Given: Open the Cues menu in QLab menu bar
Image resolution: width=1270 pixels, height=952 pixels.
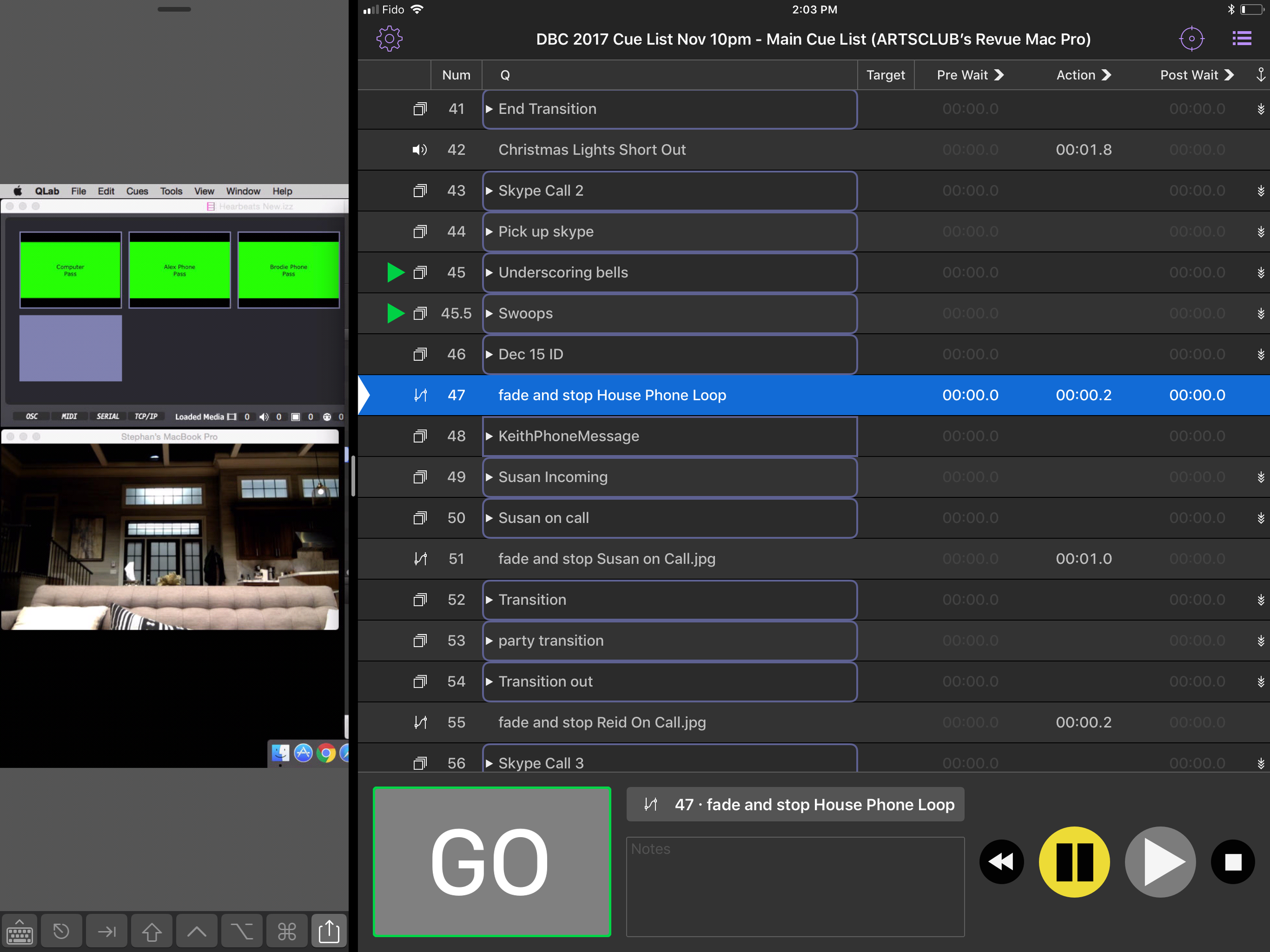Looking at the screenshot, I should pyautogui.click(x=137, y=191).
